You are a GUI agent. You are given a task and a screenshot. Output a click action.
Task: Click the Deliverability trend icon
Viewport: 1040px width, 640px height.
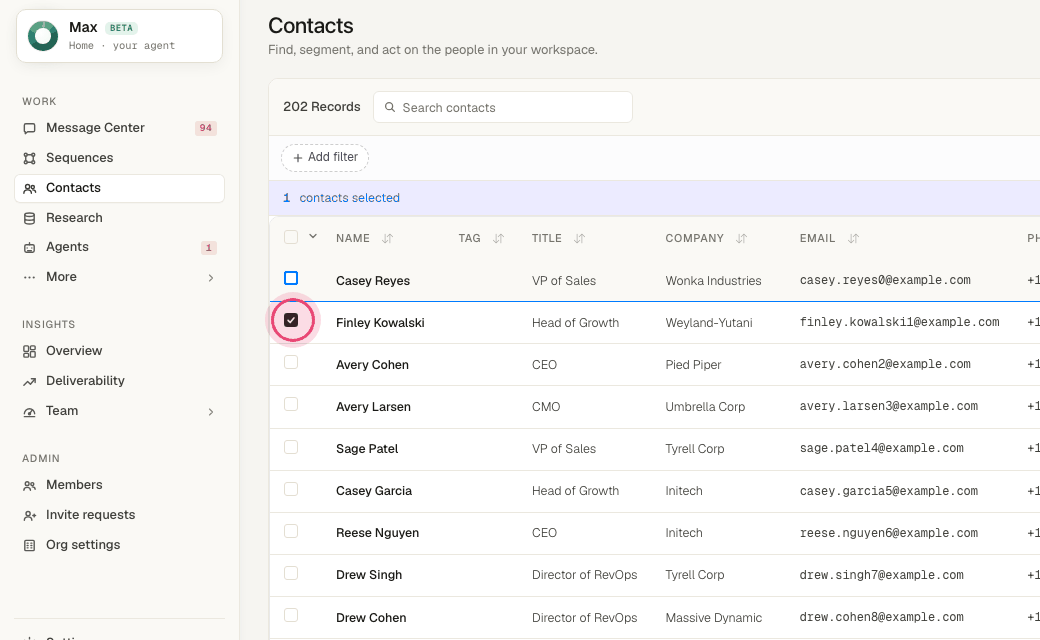pos(29,381)
